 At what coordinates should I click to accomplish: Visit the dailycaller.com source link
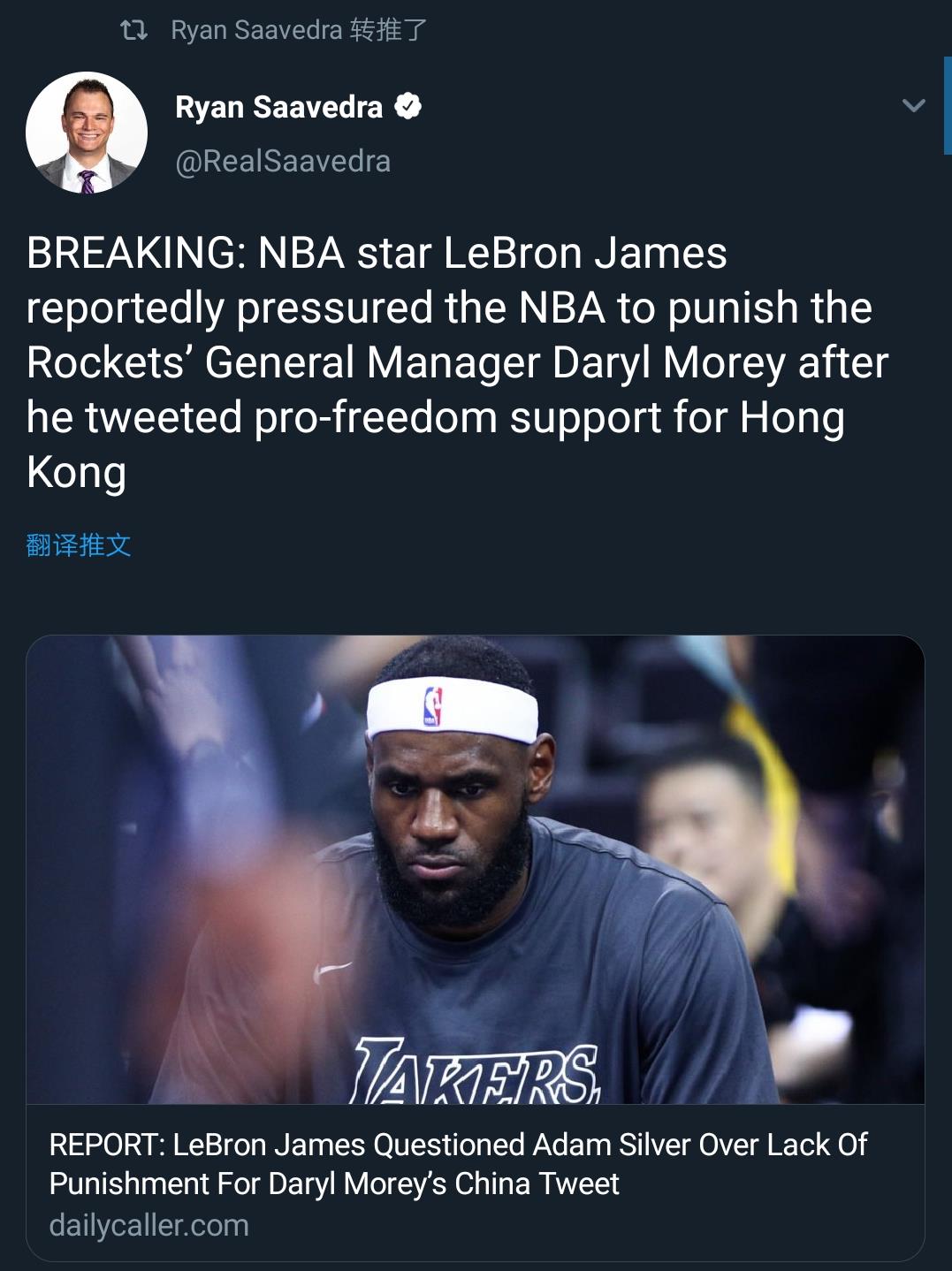(x=149, y=1226)
